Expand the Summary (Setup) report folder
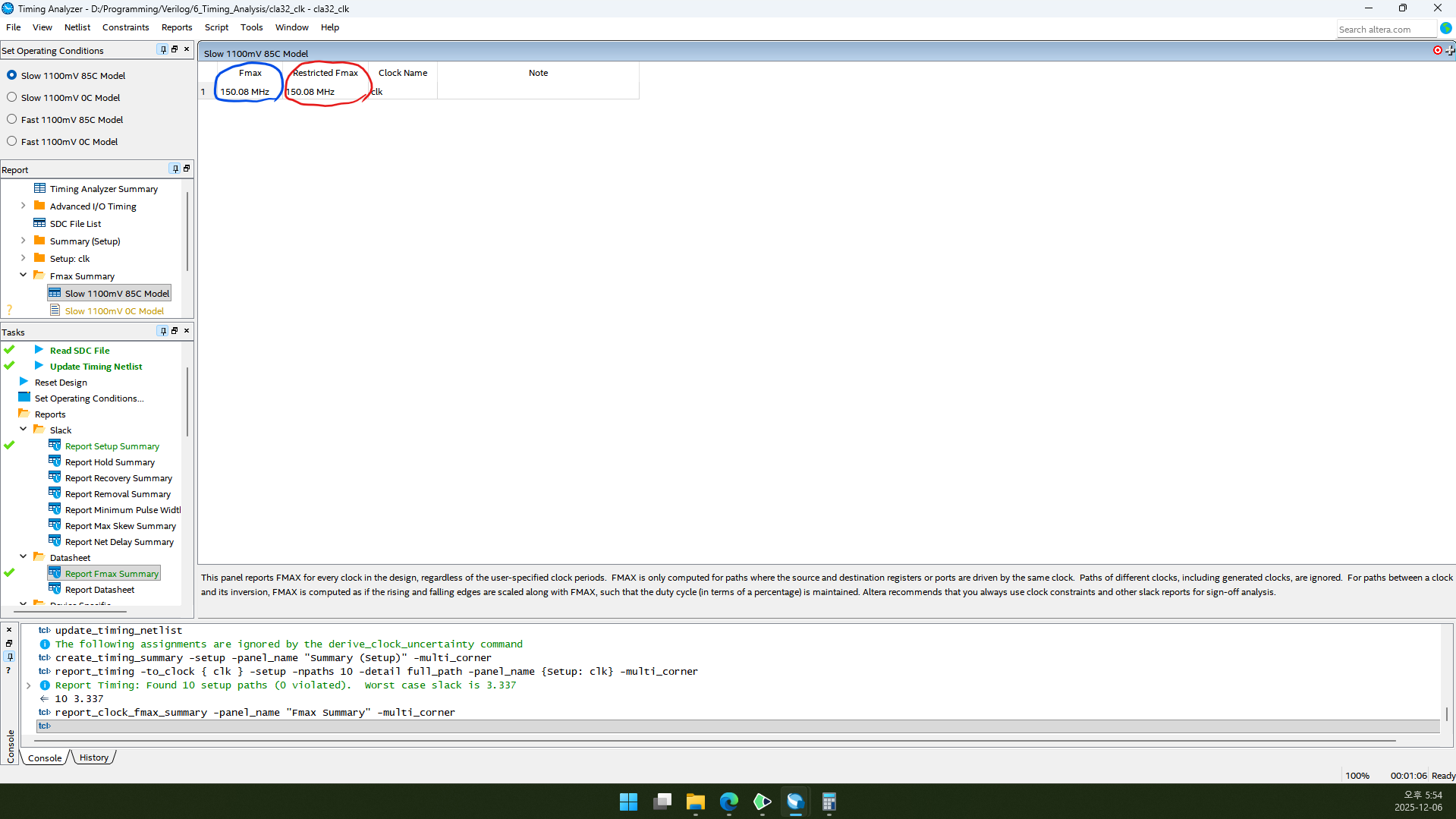 coord(23,241)
